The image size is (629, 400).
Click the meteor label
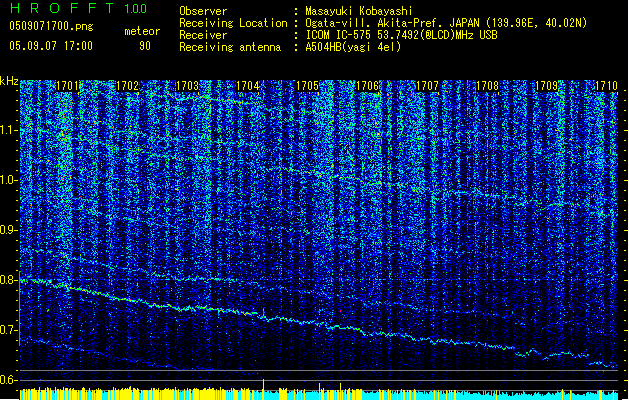[142, 32]
